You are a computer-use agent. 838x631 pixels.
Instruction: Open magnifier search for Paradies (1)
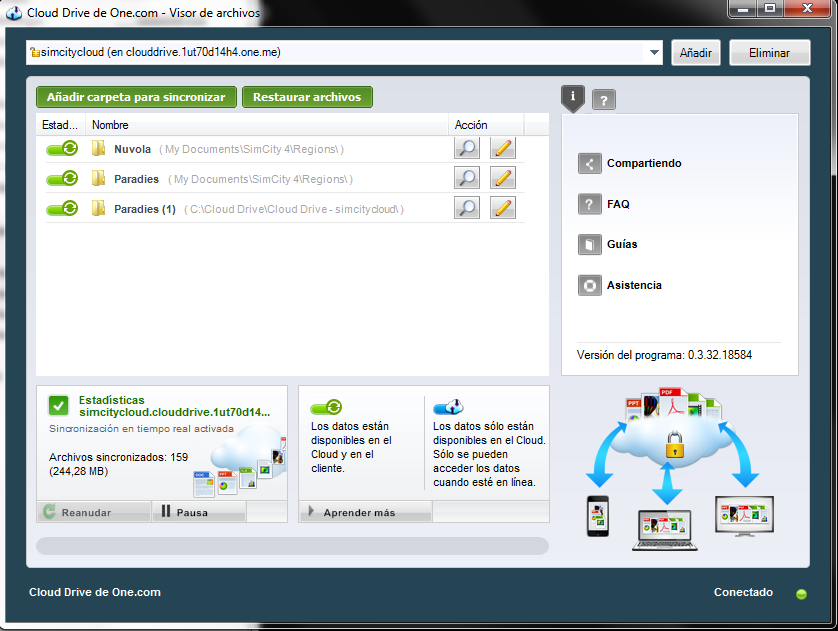(466, 207)
